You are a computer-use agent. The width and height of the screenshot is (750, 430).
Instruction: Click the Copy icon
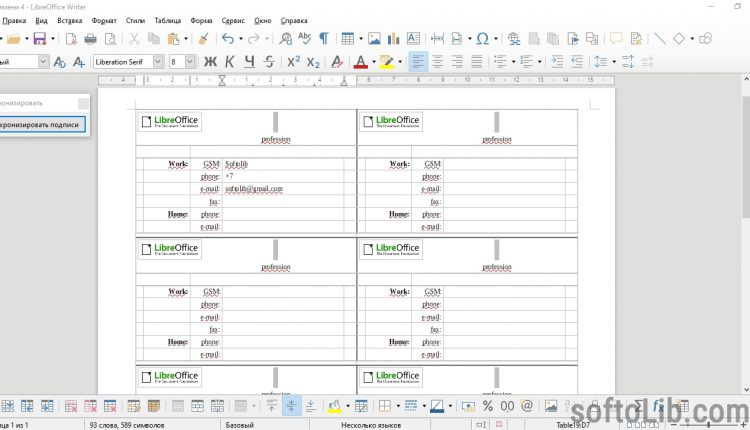(154, 39)
